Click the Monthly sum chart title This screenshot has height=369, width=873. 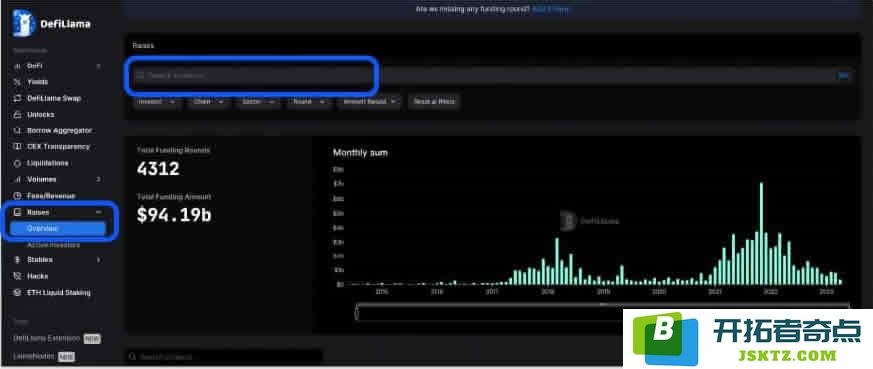[x=360, y=152]
